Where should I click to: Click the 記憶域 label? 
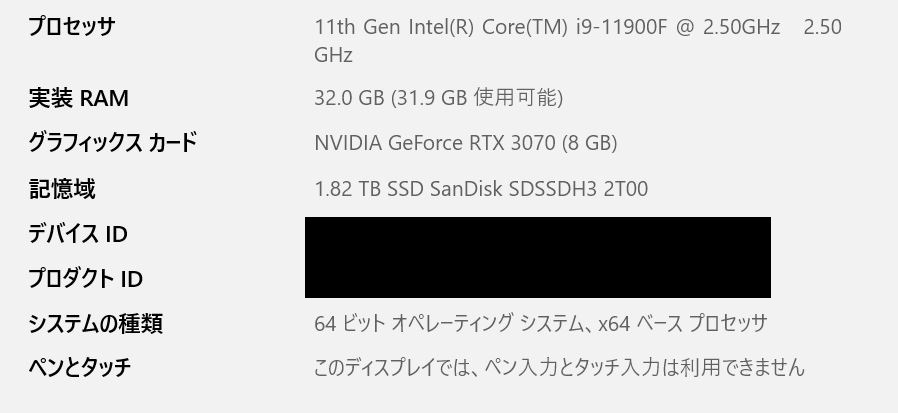(x=62, y=188)
